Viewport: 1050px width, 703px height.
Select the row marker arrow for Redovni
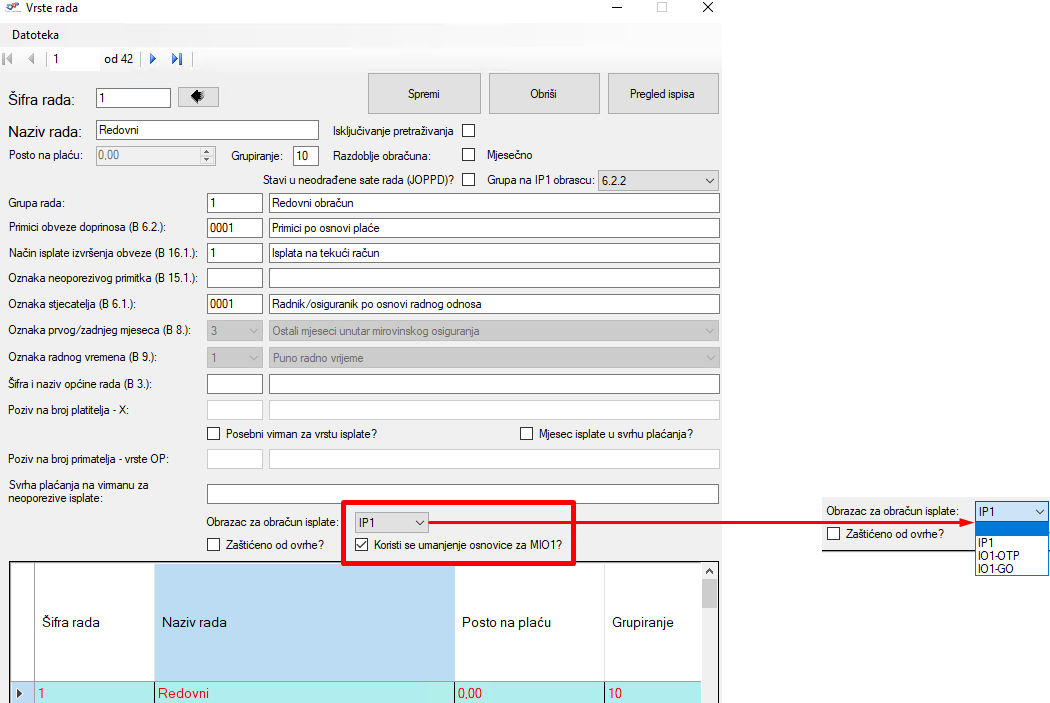pos(21,693)
